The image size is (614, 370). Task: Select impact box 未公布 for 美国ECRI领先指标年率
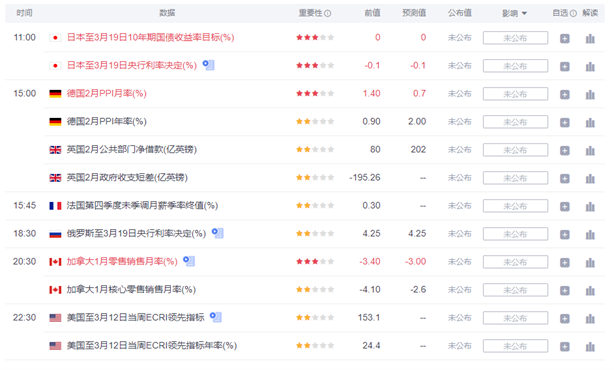pyautogui.click(x=515, y=346)
